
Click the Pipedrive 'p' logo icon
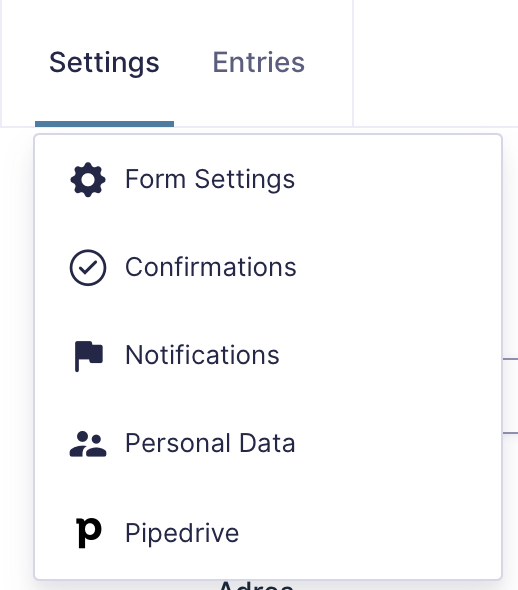[x=89, y=532]
